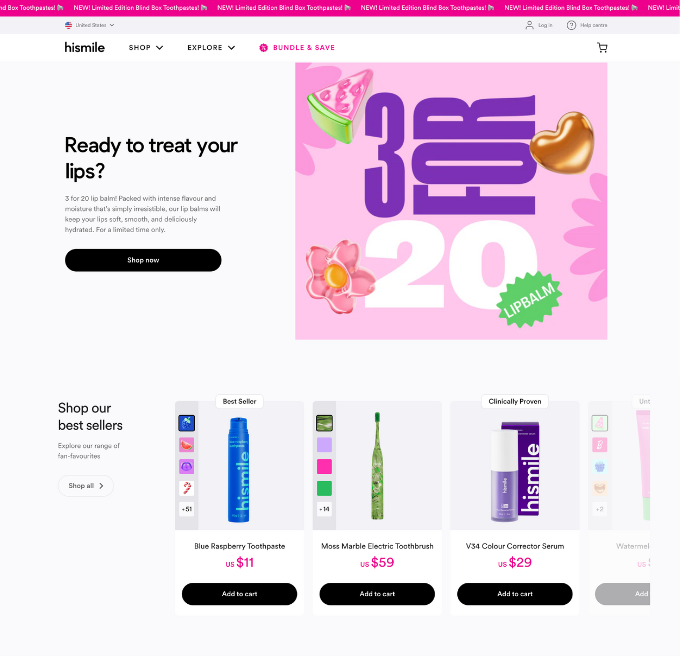
Task: Choose the purple grape flavour toothpaste swatch
Action: 186,467
